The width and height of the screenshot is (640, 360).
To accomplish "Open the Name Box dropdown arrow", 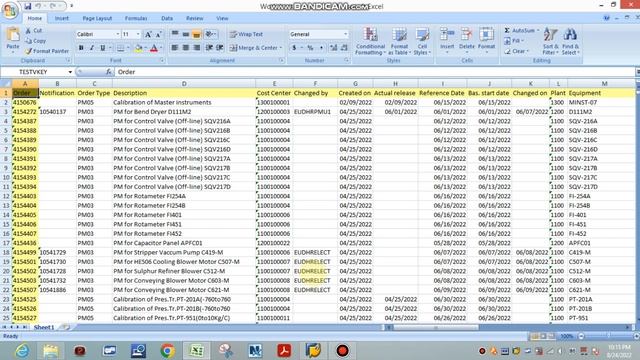I will point(70,72).
